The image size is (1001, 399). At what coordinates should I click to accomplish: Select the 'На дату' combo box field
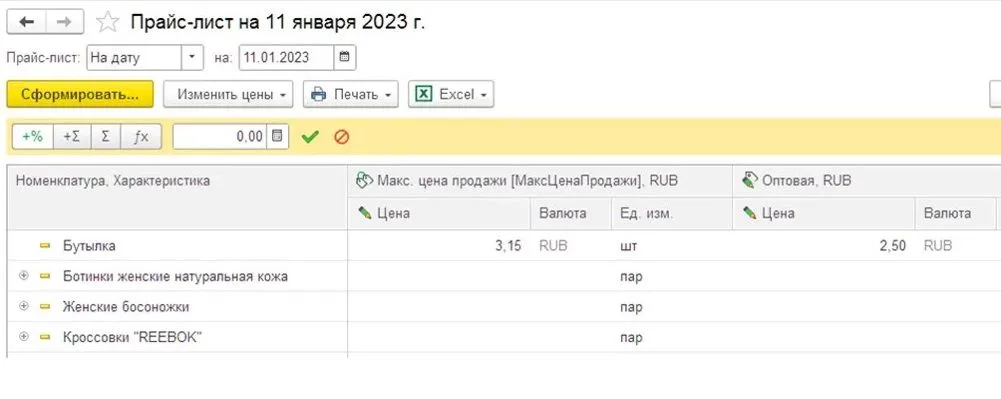(134, 57)
